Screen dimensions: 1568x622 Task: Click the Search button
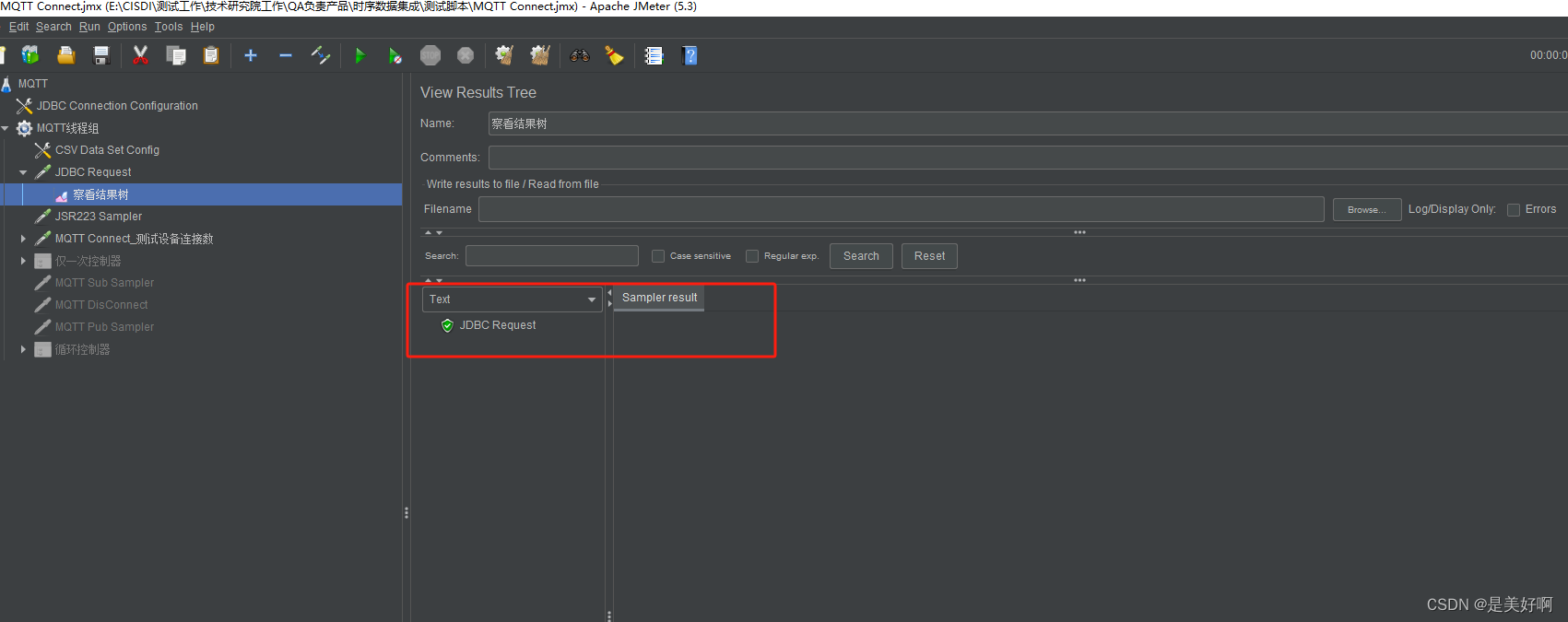point(861,256)
